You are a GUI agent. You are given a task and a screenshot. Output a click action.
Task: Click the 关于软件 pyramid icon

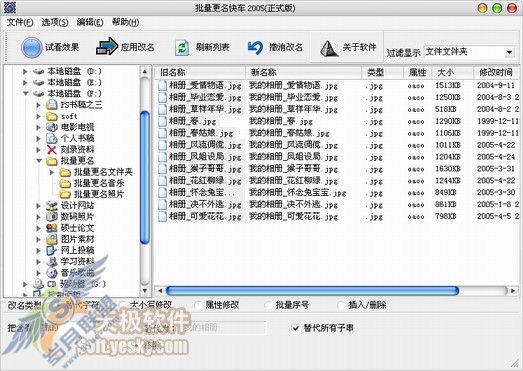[329, 48]
